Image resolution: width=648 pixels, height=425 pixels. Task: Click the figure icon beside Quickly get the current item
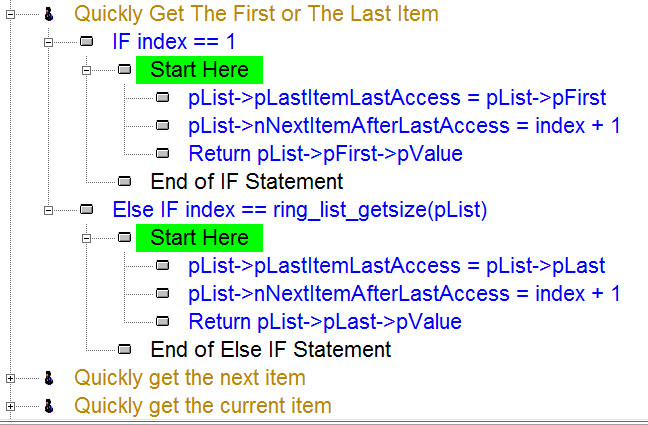click(x=49, y=406)
